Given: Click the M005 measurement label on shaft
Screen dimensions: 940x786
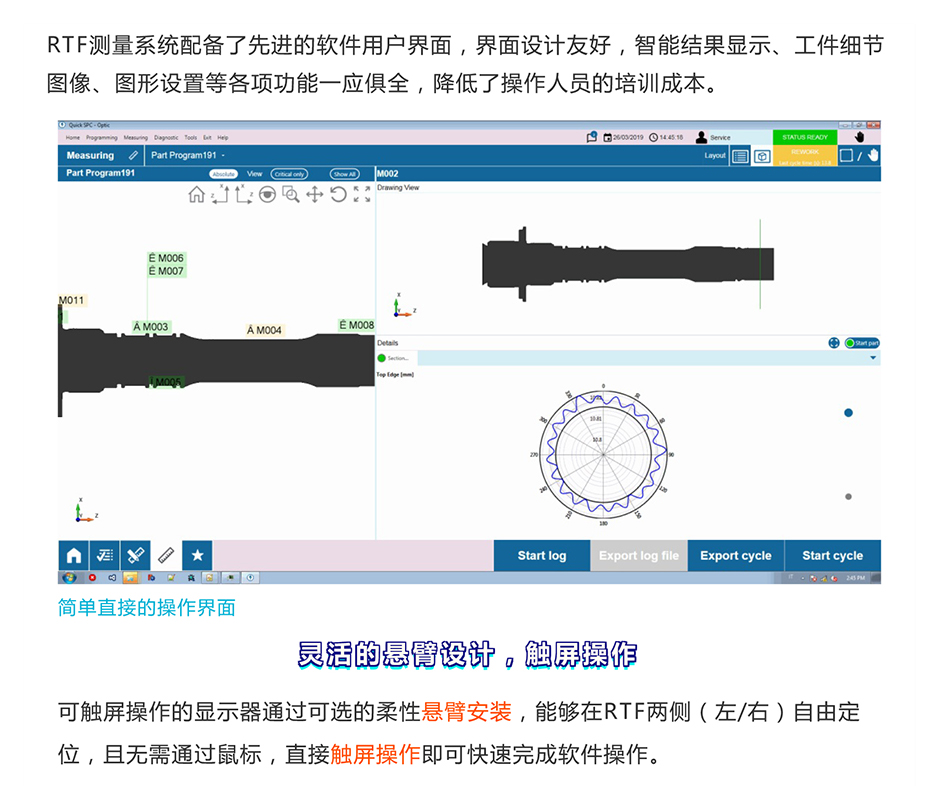Looking at the screenshot, I should point(165,382).
